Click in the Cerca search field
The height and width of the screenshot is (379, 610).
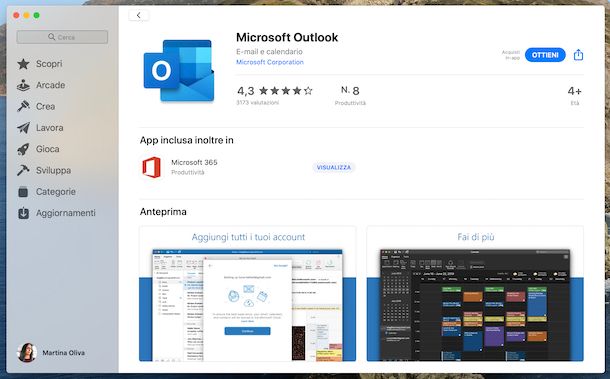click(x=62, y=37)
